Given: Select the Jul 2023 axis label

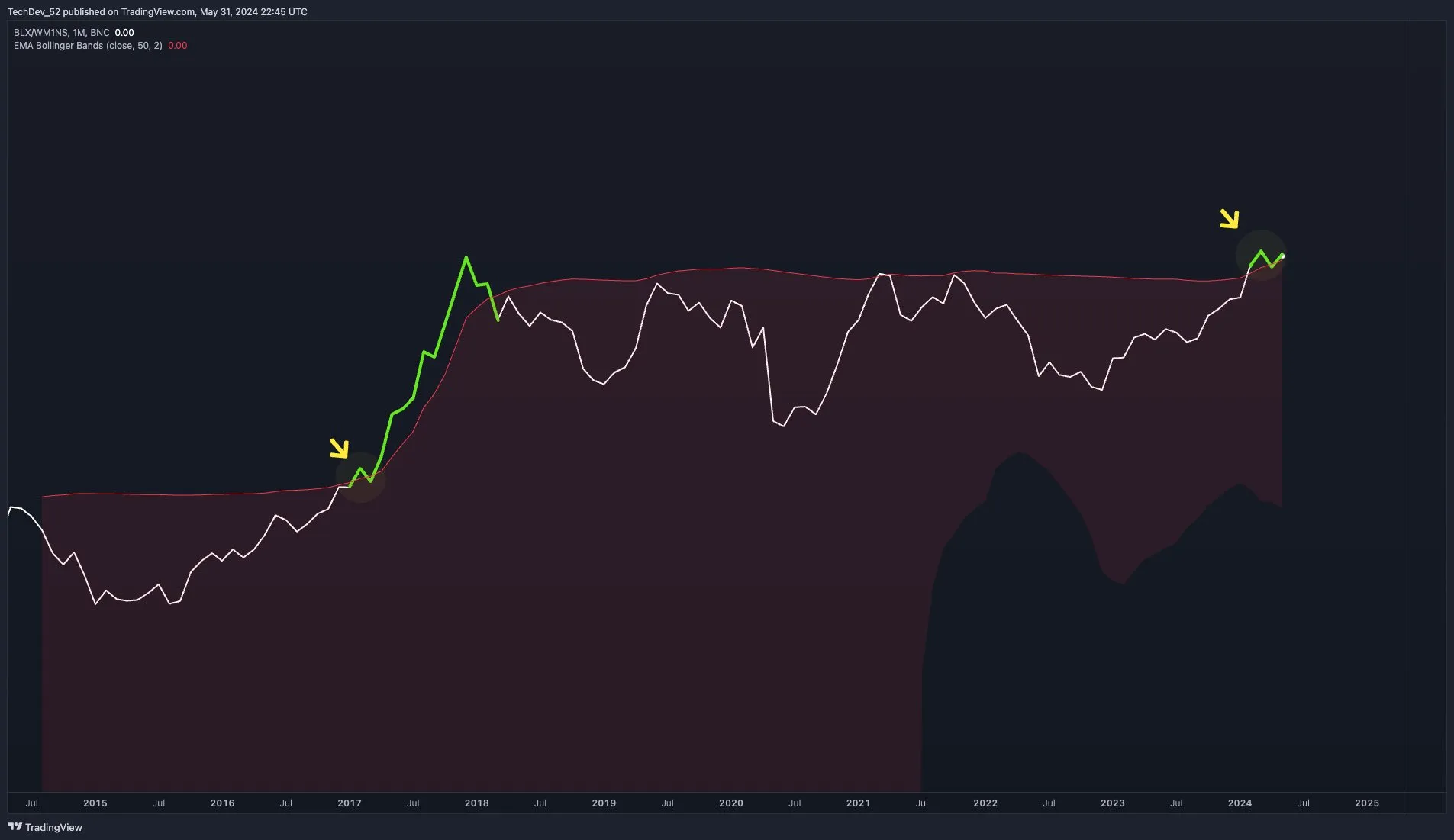Looking at the screenshot, I should click(x=1177, y=803).
